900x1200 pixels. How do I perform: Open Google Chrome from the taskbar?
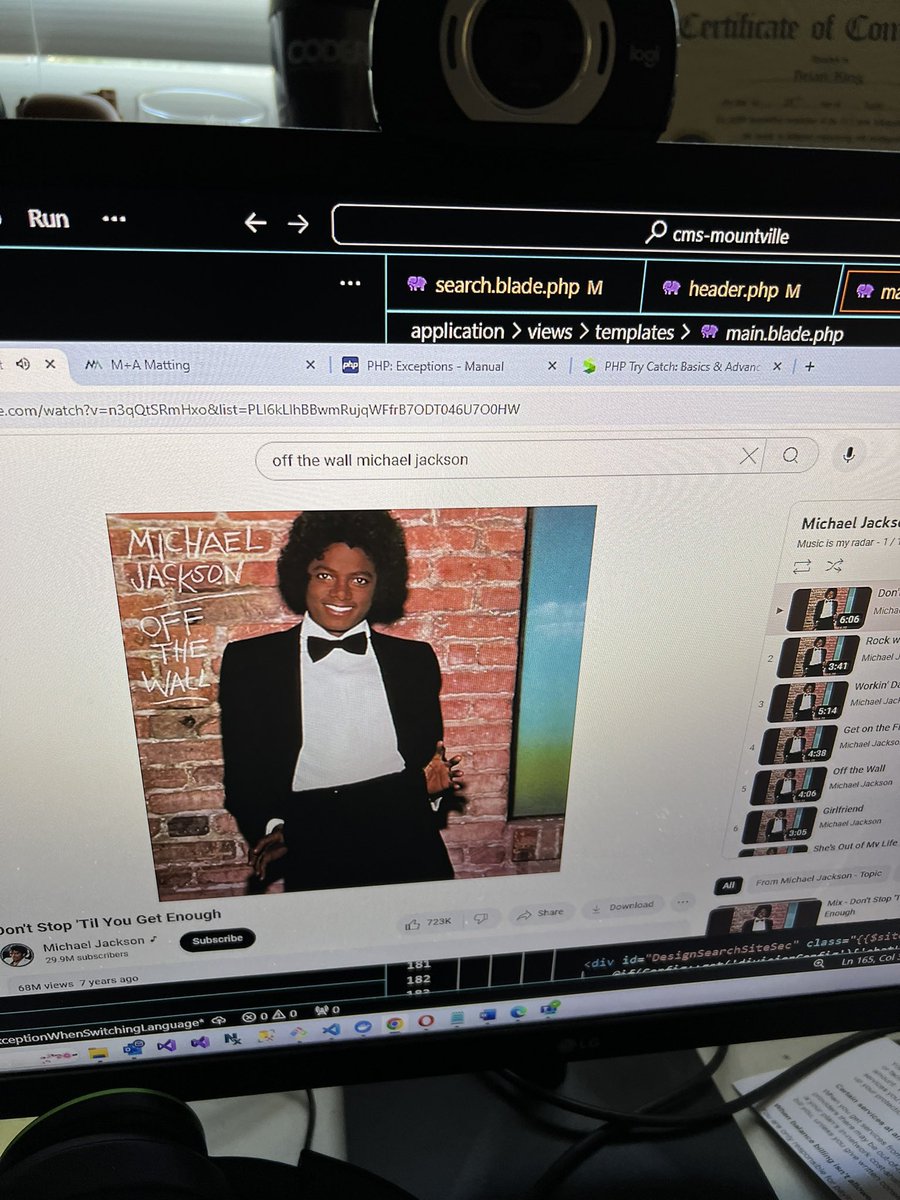coord(395,1025)
